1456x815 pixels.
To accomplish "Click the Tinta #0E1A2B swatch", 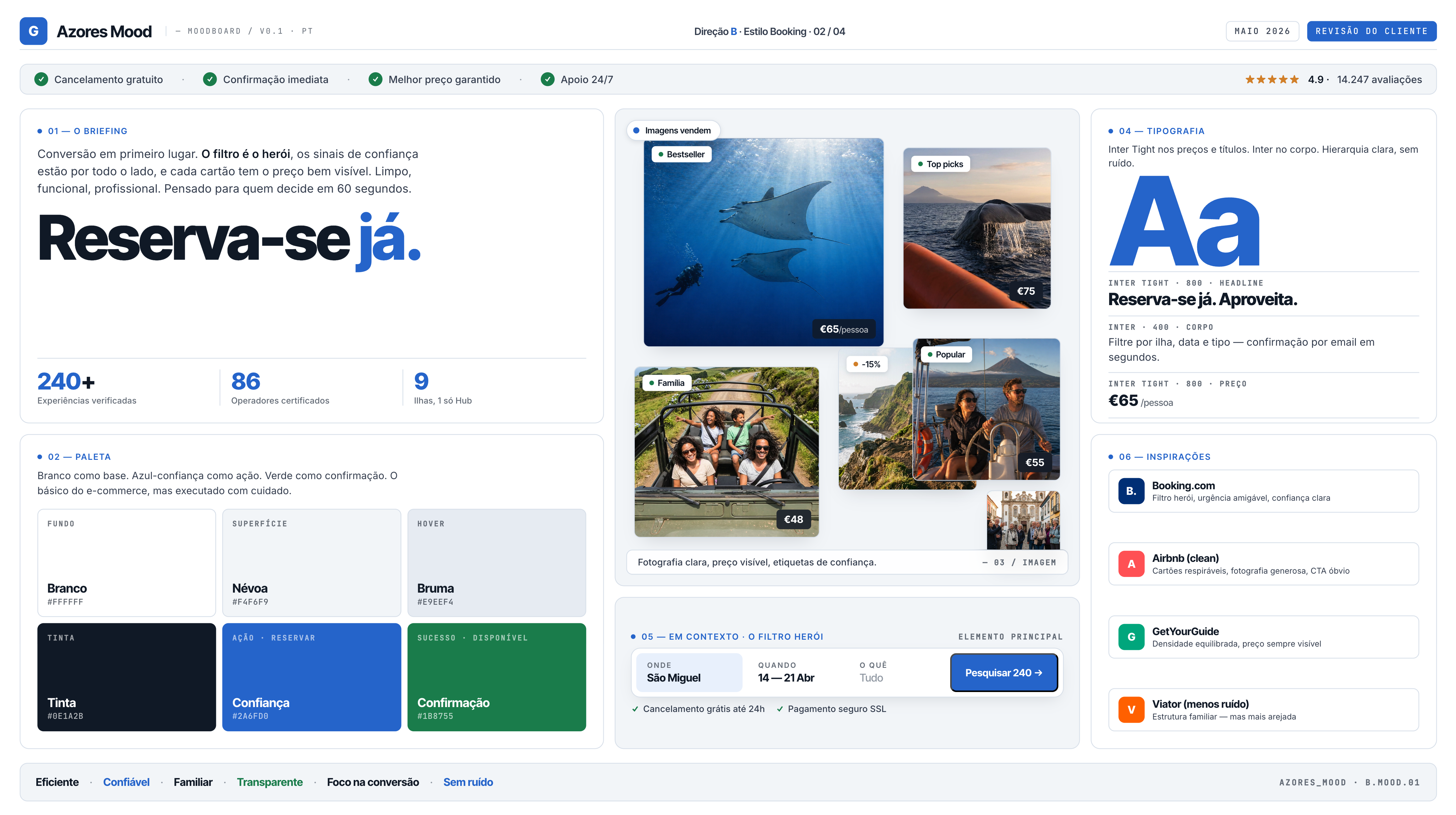I will (127, 677).
